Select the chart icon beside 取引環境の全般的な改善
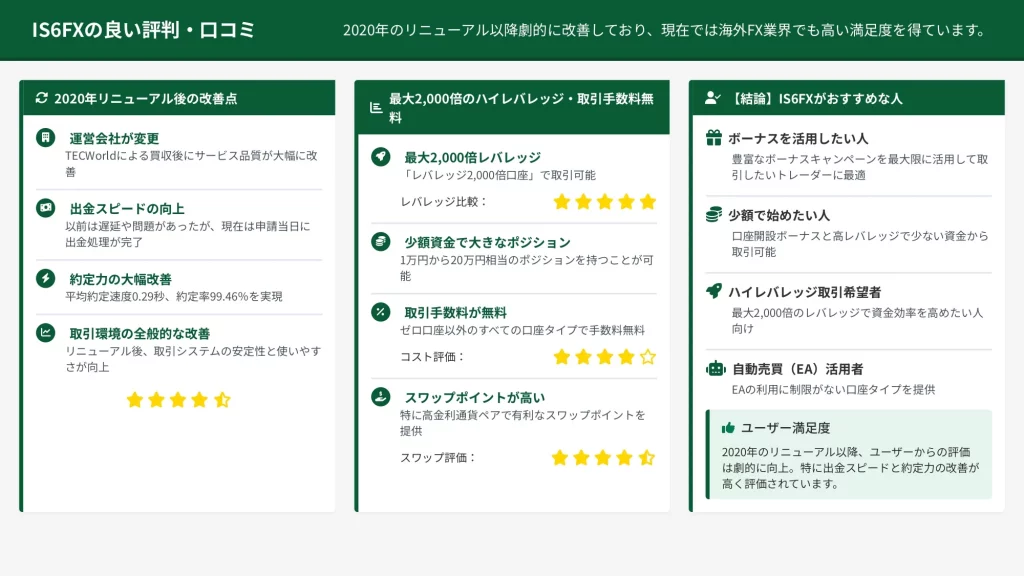Screen dimensions: 1024x576 coord(45,332)
